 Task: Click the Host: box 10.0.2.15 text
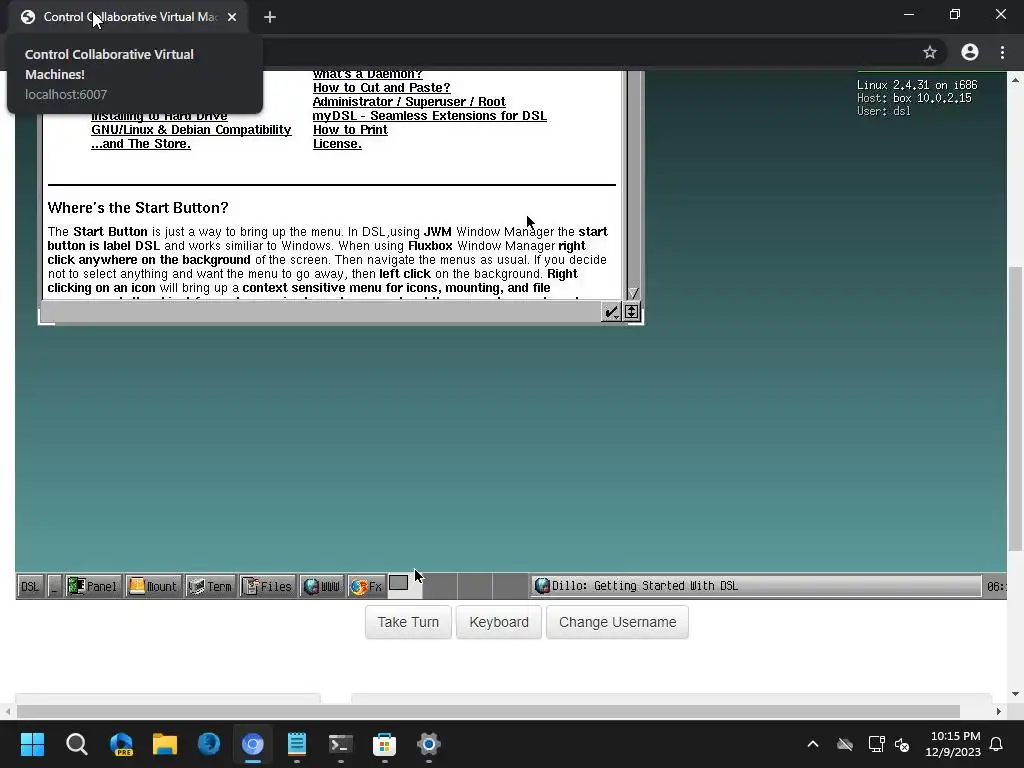(914, 98)
